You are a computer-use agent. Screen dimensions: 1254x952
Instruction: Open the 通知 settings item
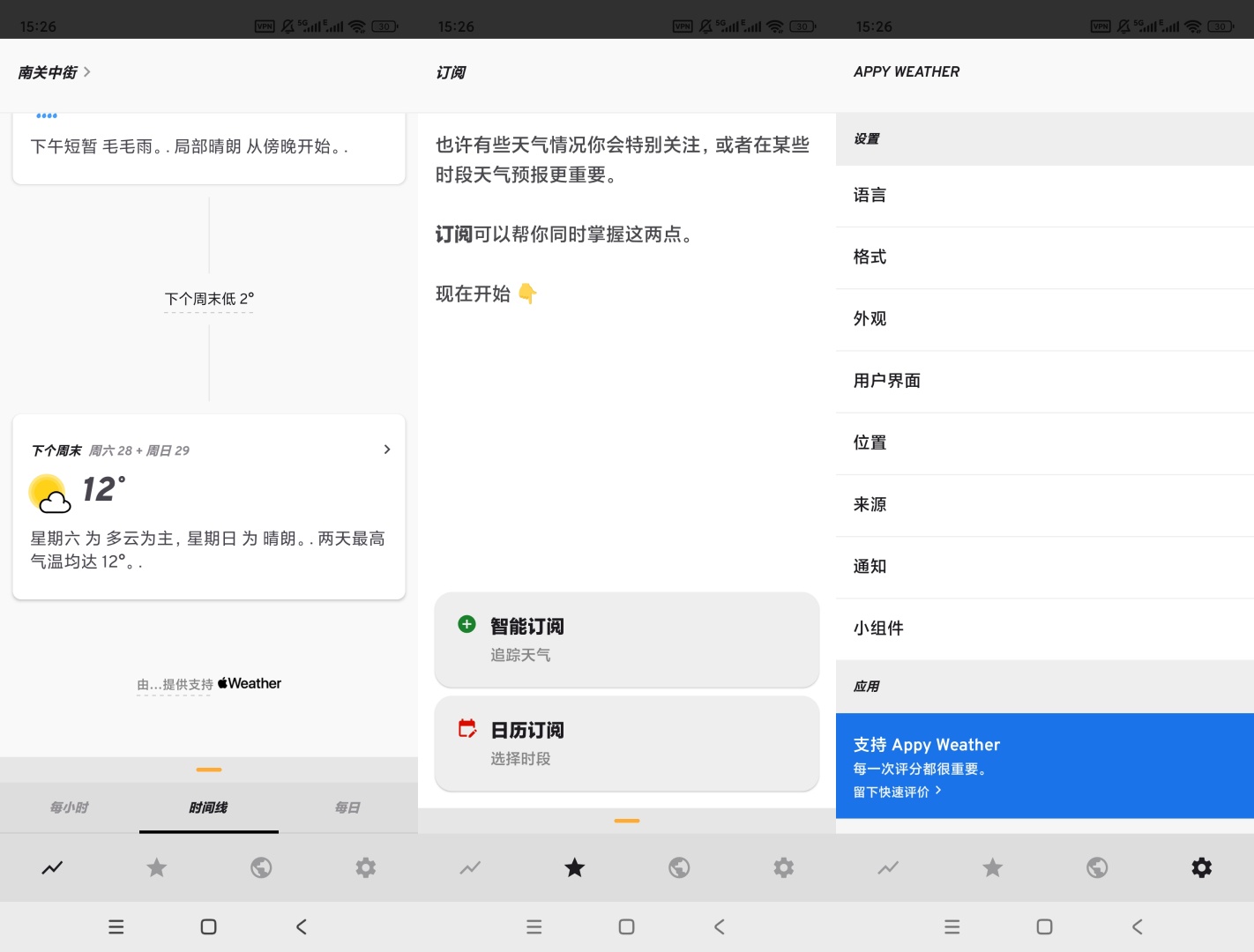[x=1045, y=567]
